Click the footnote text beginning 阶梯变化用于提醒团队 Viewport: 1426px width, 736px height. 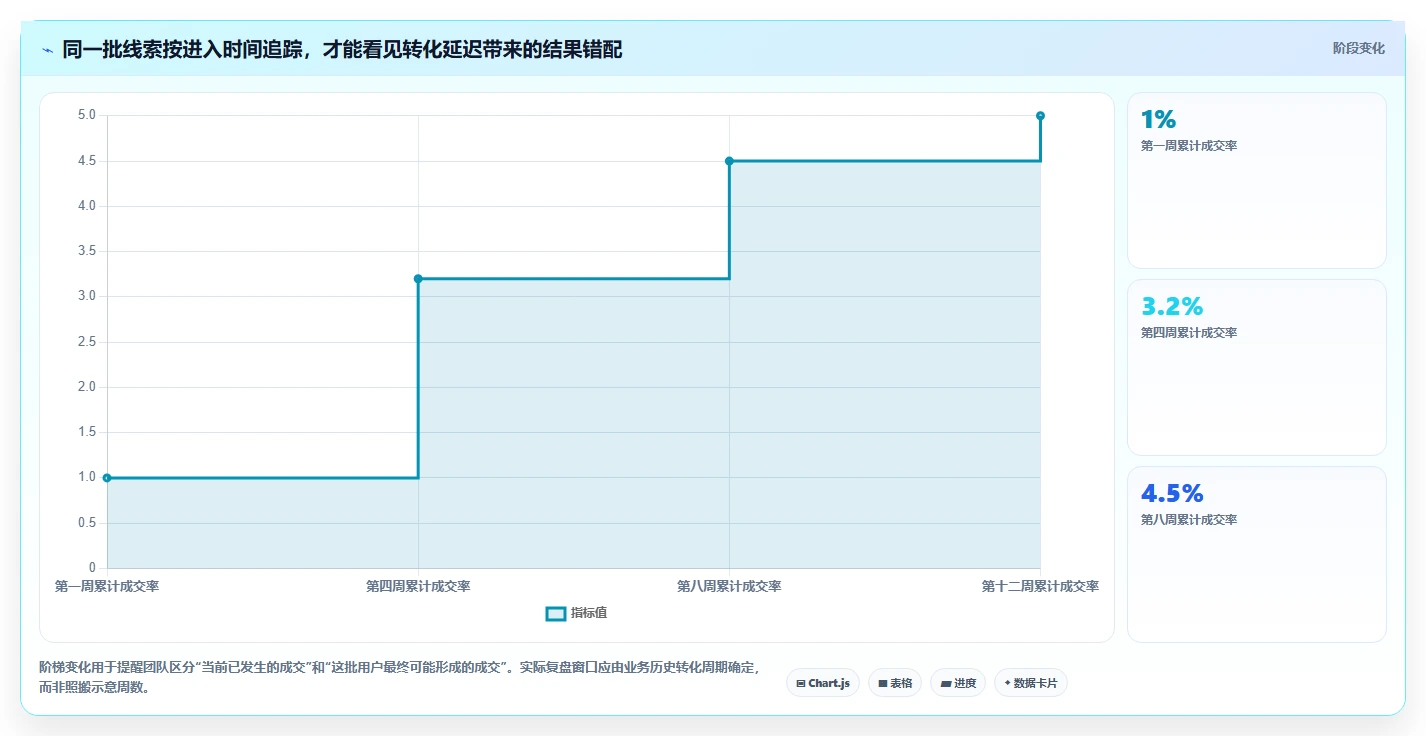click(x=399, y=677)
